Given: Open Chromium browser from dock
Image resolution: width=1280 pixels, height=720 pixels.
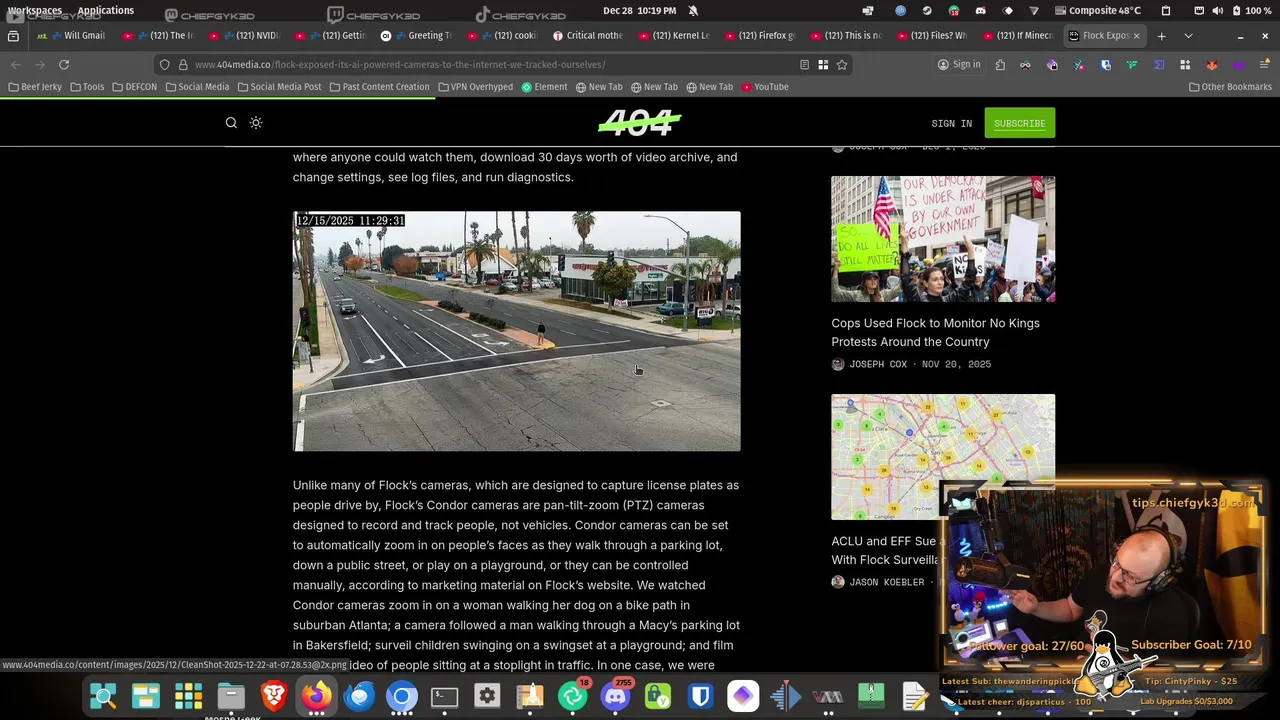Looking at the screenshot, I should 402,696.
